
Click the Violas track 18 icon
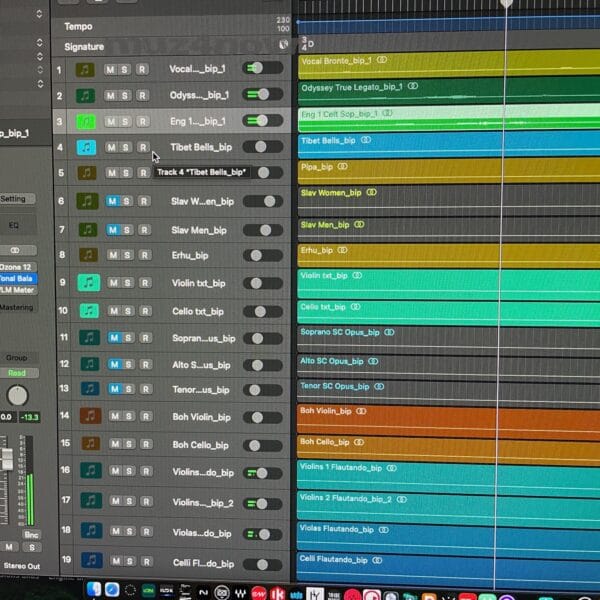pyautogui.click(x=91, y=531)
